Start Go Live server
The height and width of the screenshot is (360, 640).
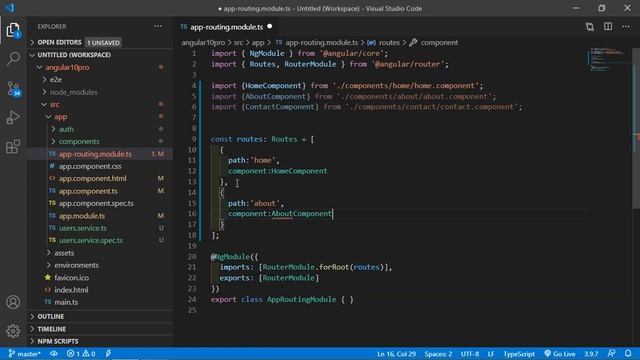click(560, 354)
